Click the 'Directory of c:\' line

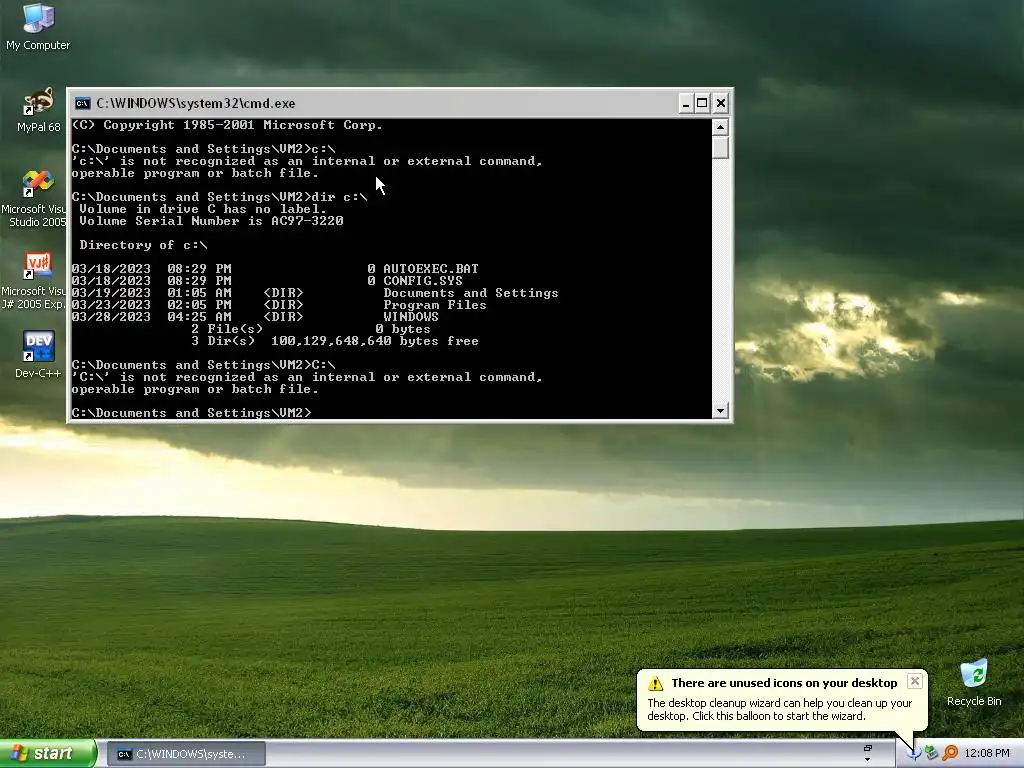point(143,245)
